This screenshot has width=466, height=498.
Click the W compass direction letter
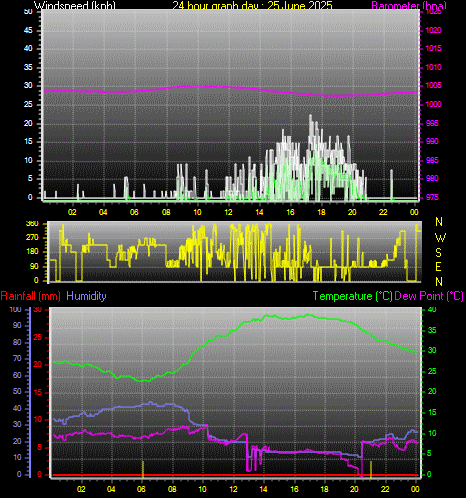coord(440,238)
